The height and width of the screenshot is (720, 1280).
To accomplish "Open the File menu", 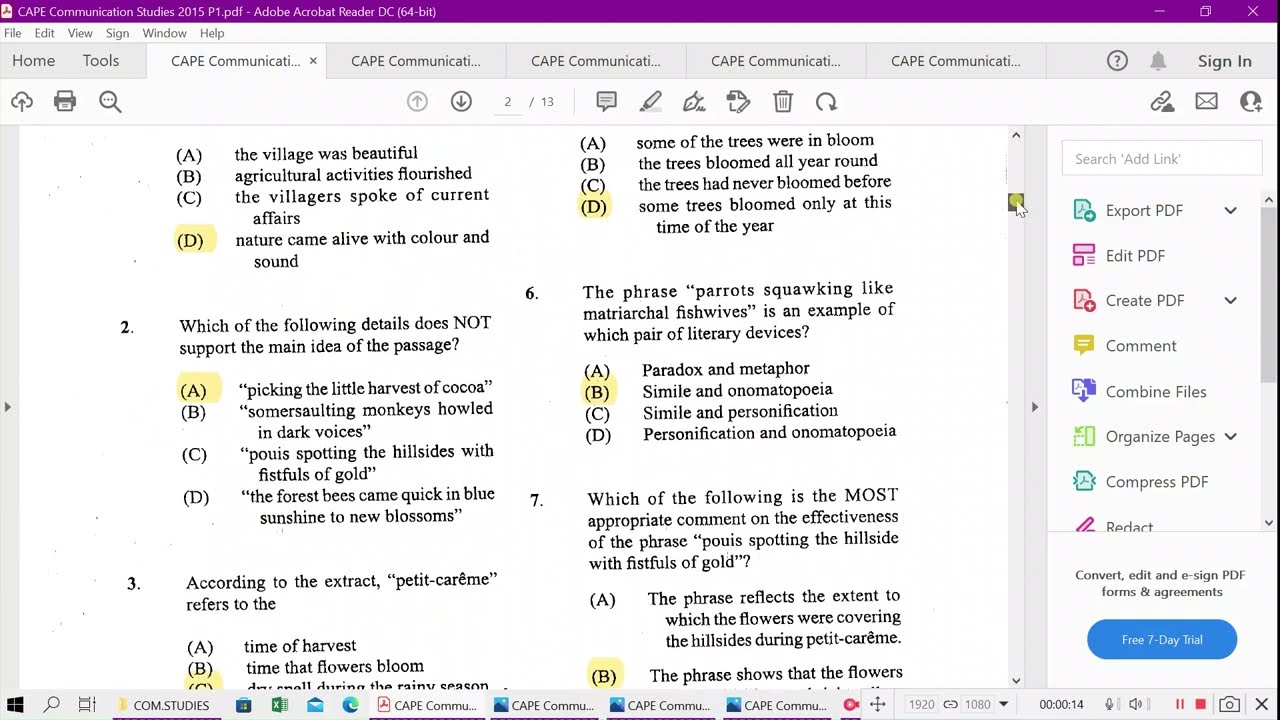I will coord(13,33).
